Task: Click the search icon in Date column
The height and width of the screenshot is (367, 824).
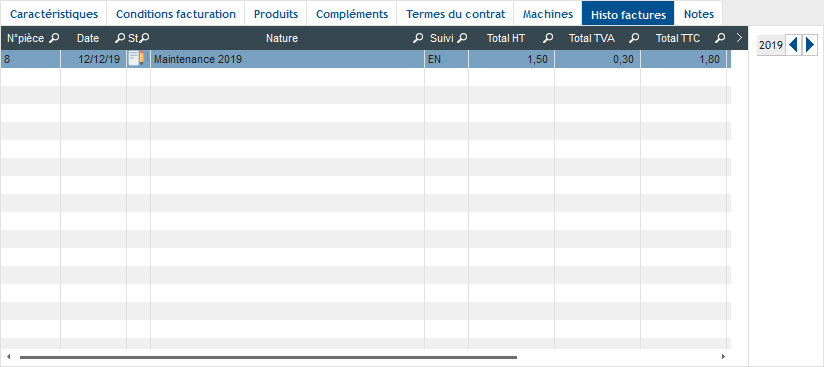Action: (x=120, y=38)
